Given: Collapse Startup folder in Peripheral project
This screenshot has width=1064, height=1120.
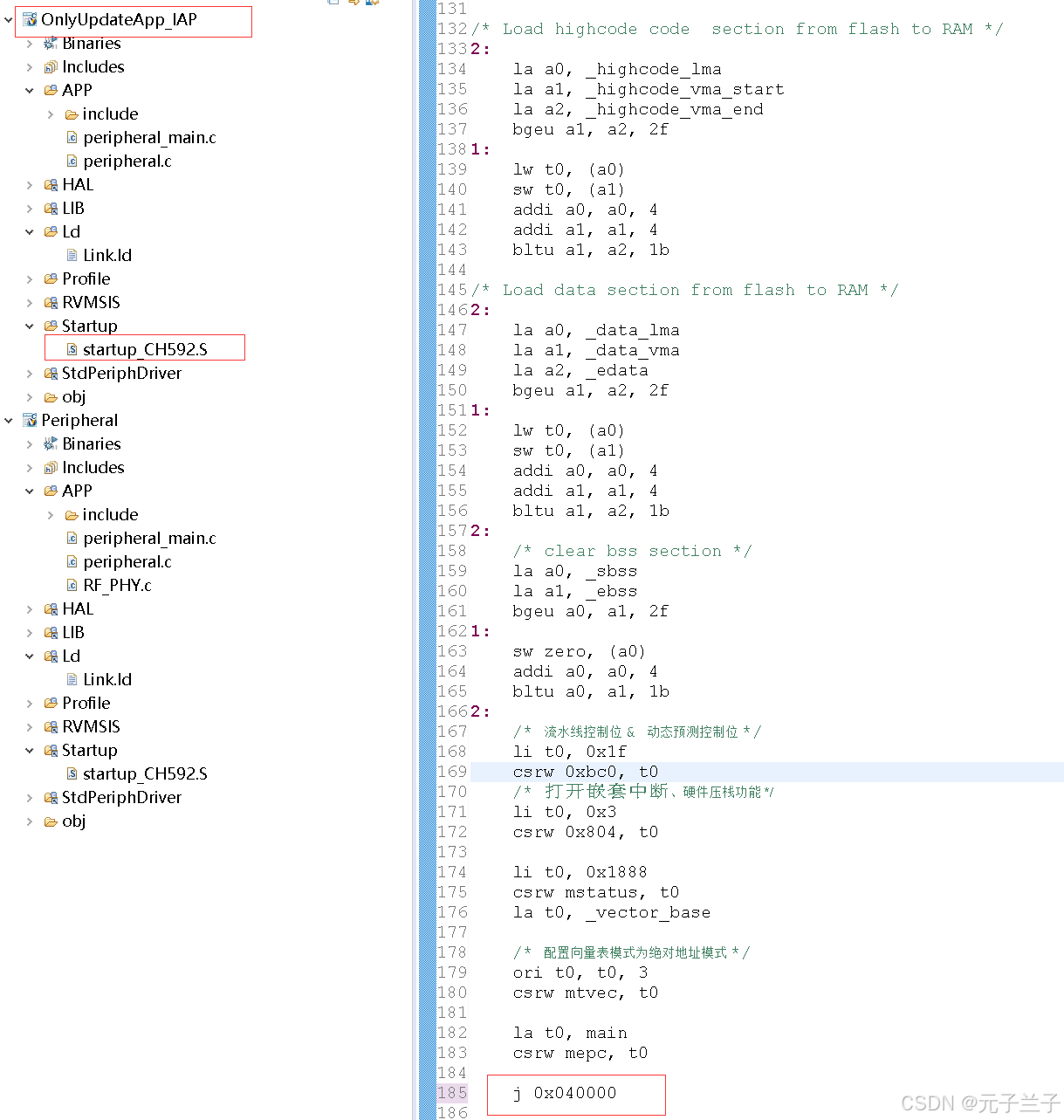Looking at the screenshot, I should [30, 750].
